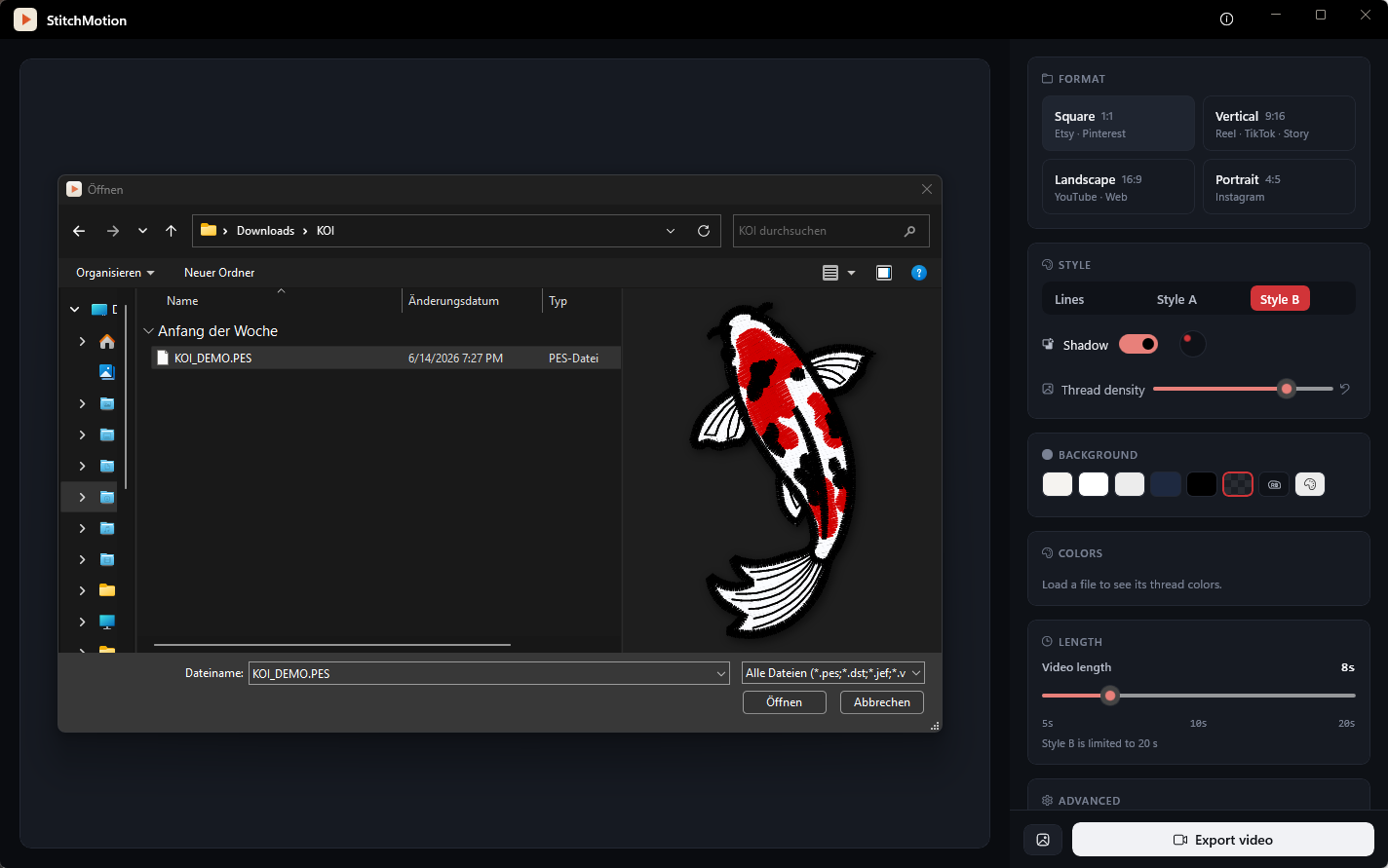Open the Alle Dateien file type dropdown
Screen dimensions: 1388x868
[x=833, y=673]
